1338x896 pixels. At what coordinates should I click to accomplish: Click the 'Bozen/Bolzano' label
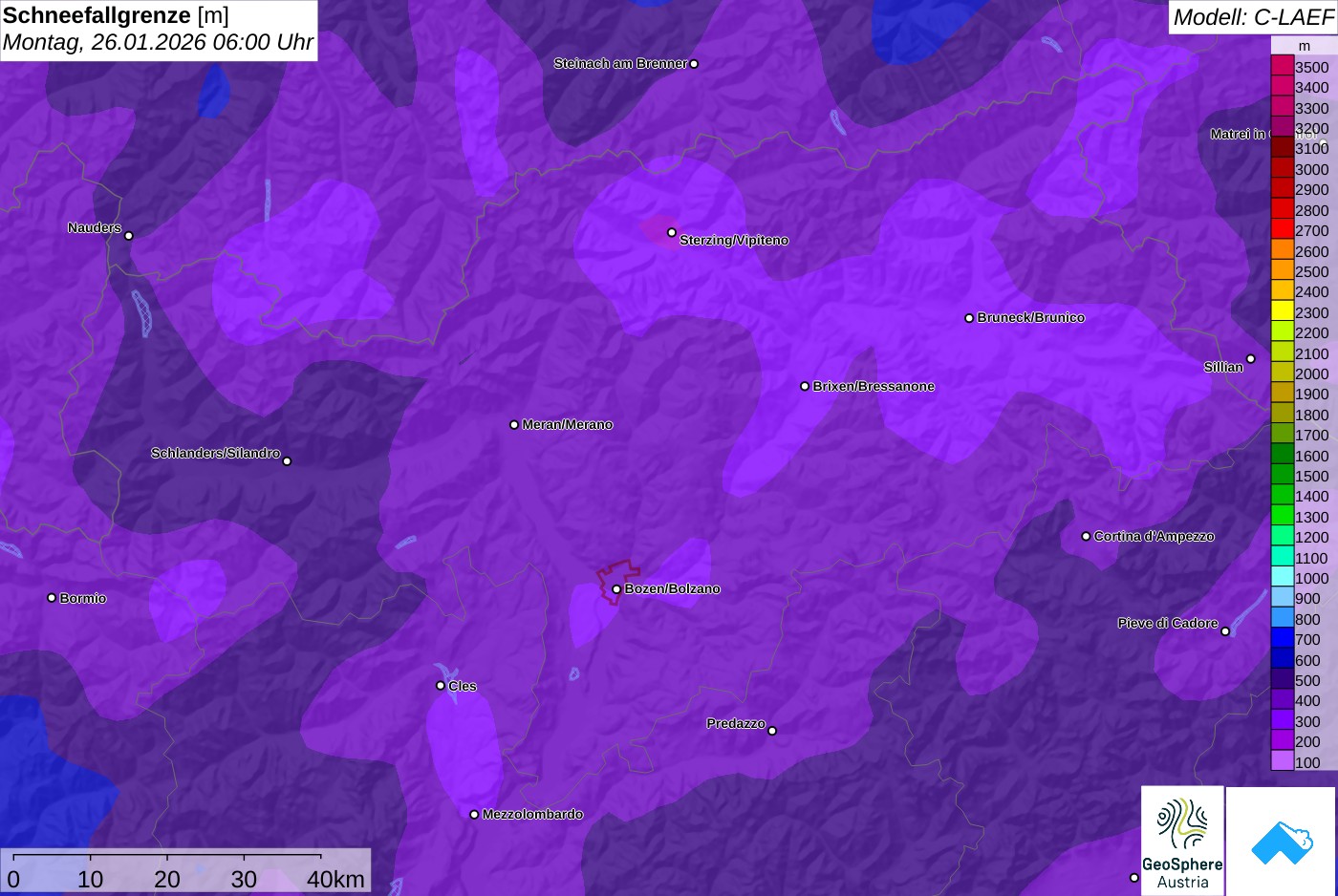point(673,588)
